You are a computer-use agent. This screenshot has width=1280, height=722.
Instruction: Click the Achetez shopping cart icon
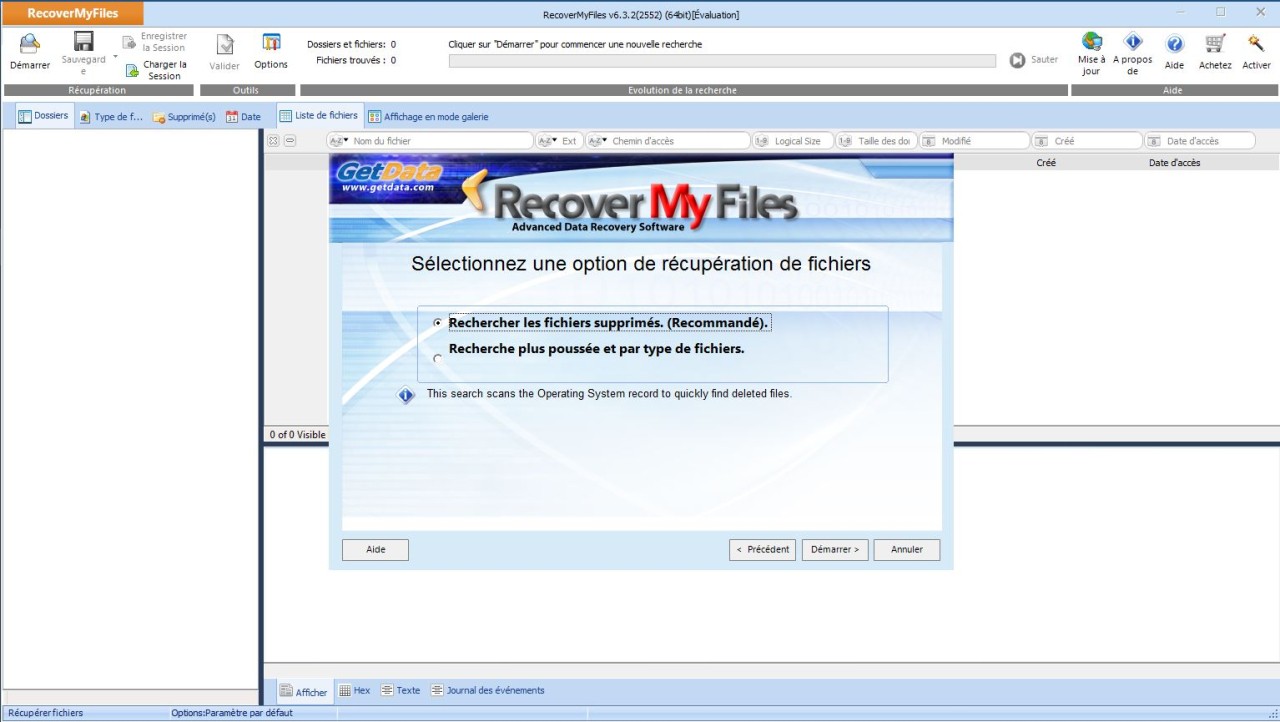[1215, 47]
